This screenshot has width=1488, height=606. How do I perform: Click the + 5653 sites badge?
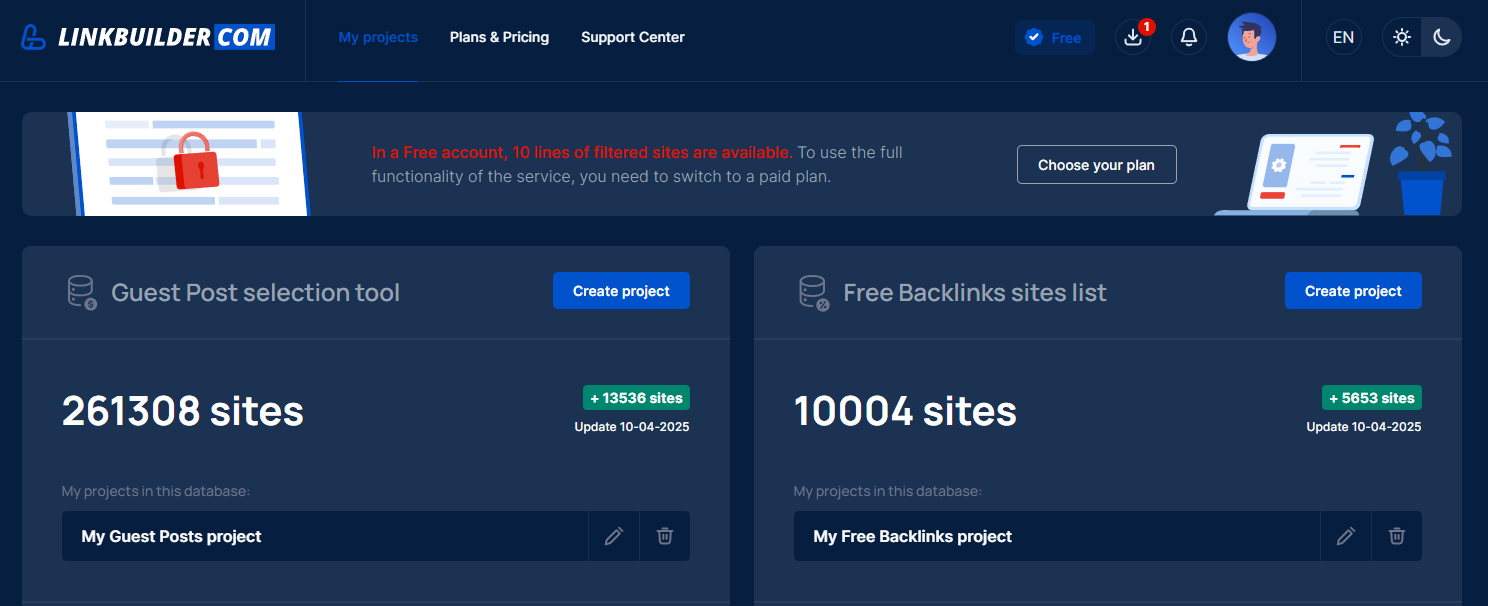click(1372, 398)
